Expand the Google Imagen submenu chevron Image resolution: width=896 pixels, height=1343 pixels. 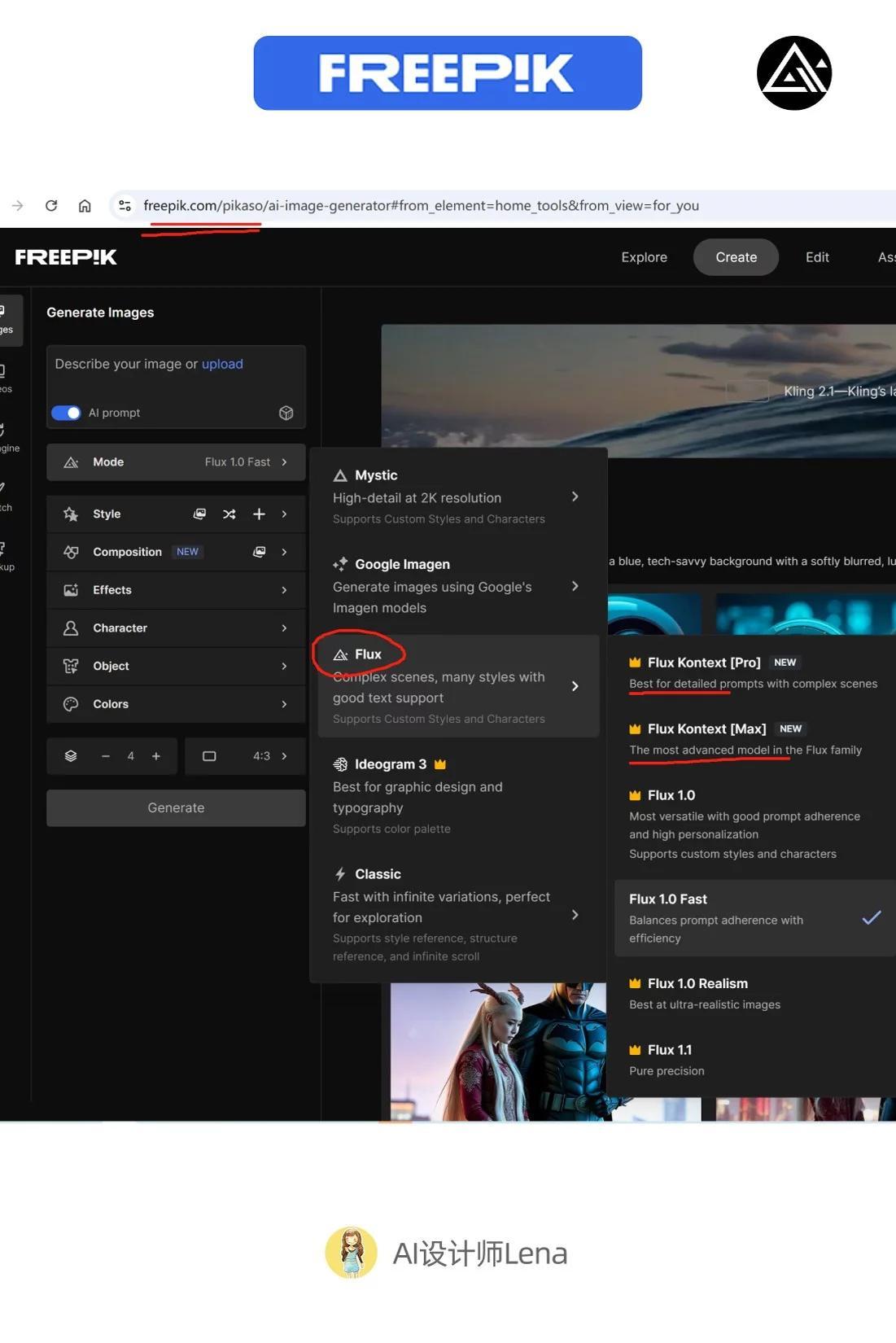pos(575,586)
